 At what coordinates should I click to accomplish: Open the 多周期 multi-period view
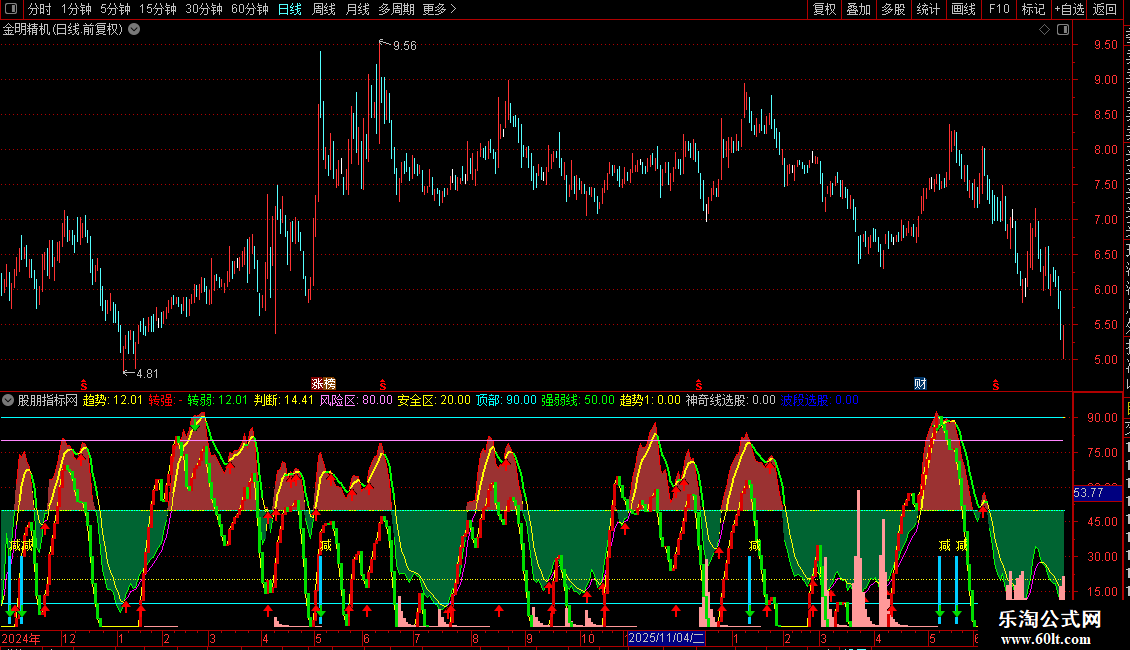[x=396, y=9]
